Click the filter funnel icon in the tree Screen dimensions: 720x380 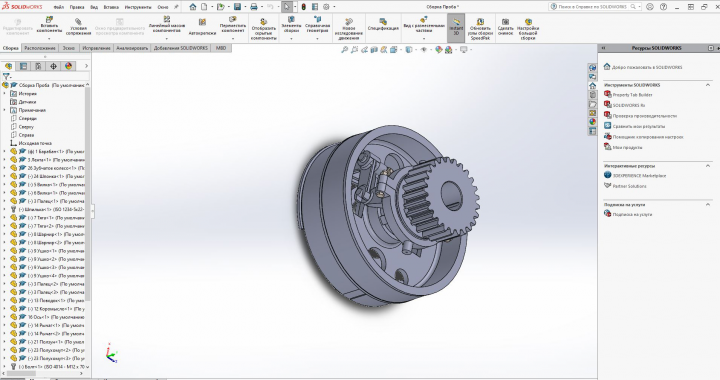6,77
